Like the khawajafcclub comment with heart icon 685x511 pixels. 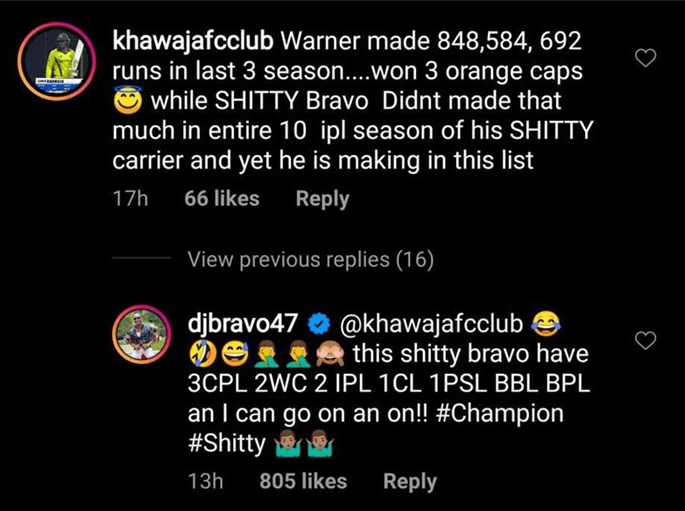click(x=645, y=58)
